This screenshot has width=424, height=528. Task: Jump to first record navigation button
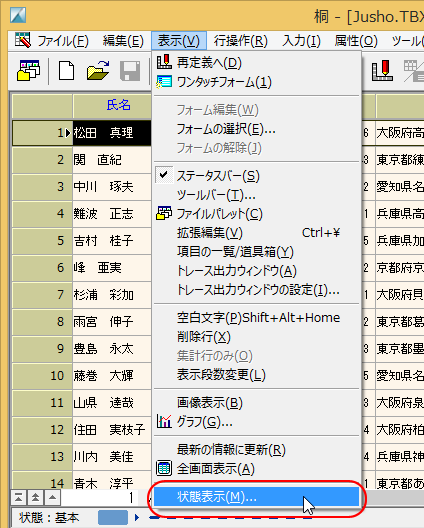tap(19, 497)
